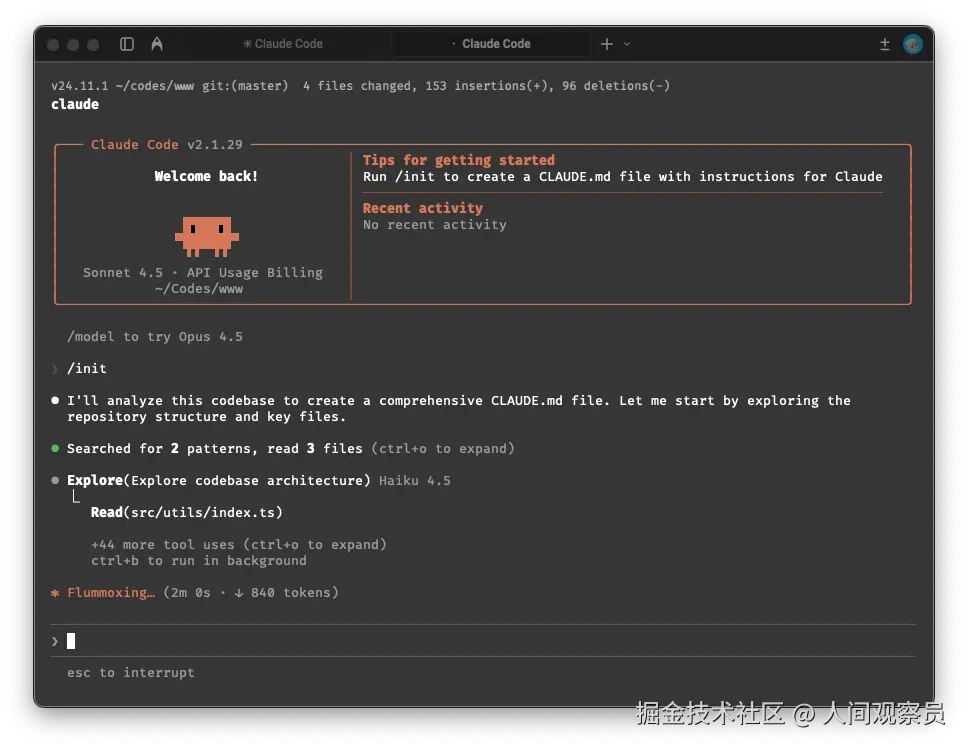Click the 'git:(master)' branch text
The width and height of the screenshot is (968, 749).
[x=245, y=86]
